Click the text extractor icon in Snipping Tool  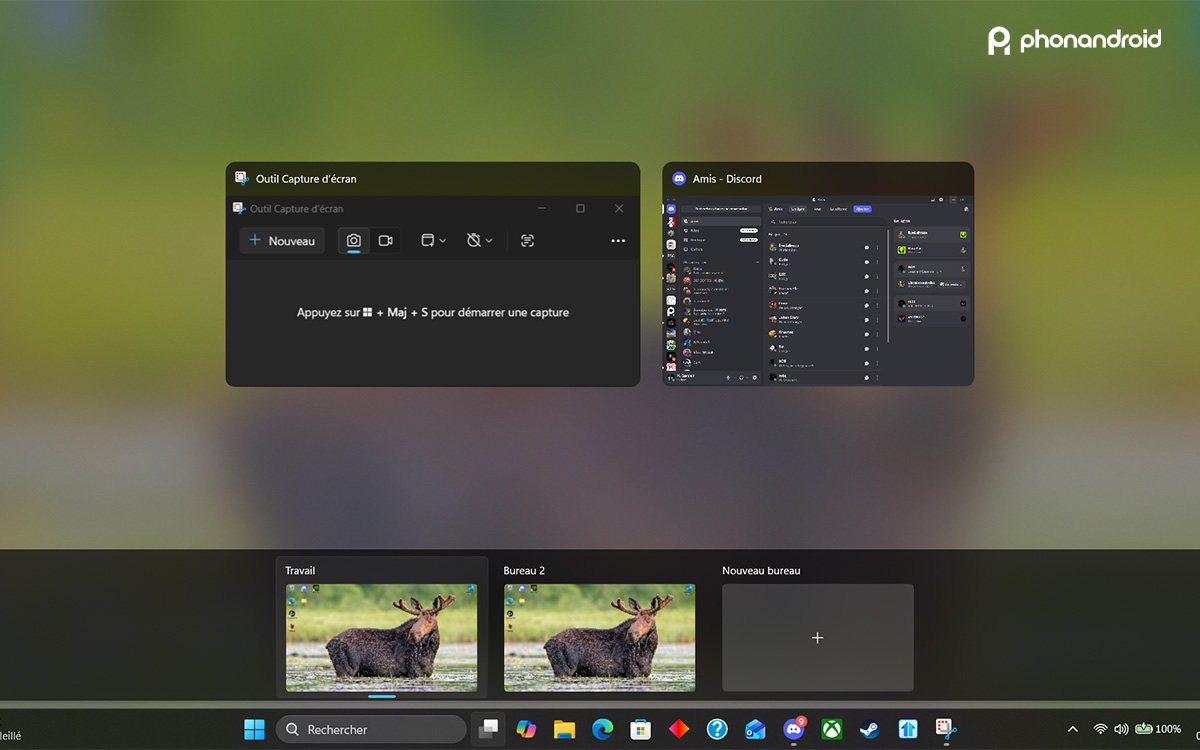528,241
